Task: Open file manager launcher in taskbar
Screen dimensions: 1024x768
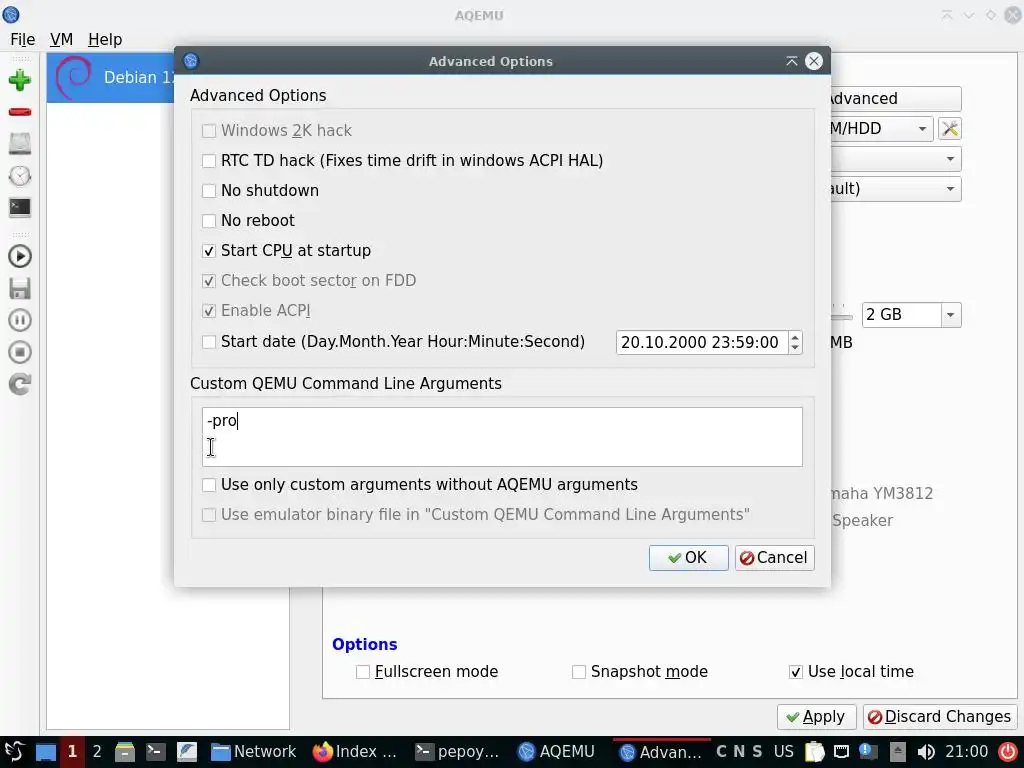Action: pos(124,752)
